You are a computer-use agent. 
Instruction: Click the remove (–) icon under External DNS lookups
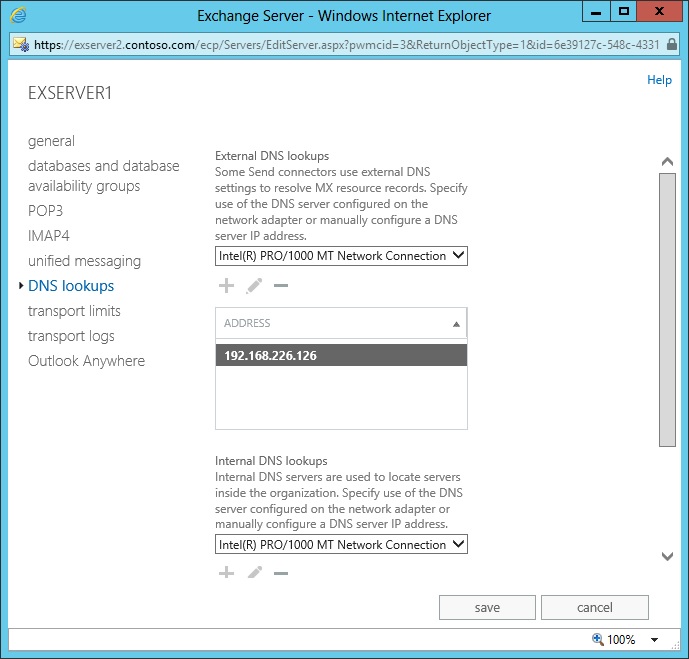click(x=281, y=287)
